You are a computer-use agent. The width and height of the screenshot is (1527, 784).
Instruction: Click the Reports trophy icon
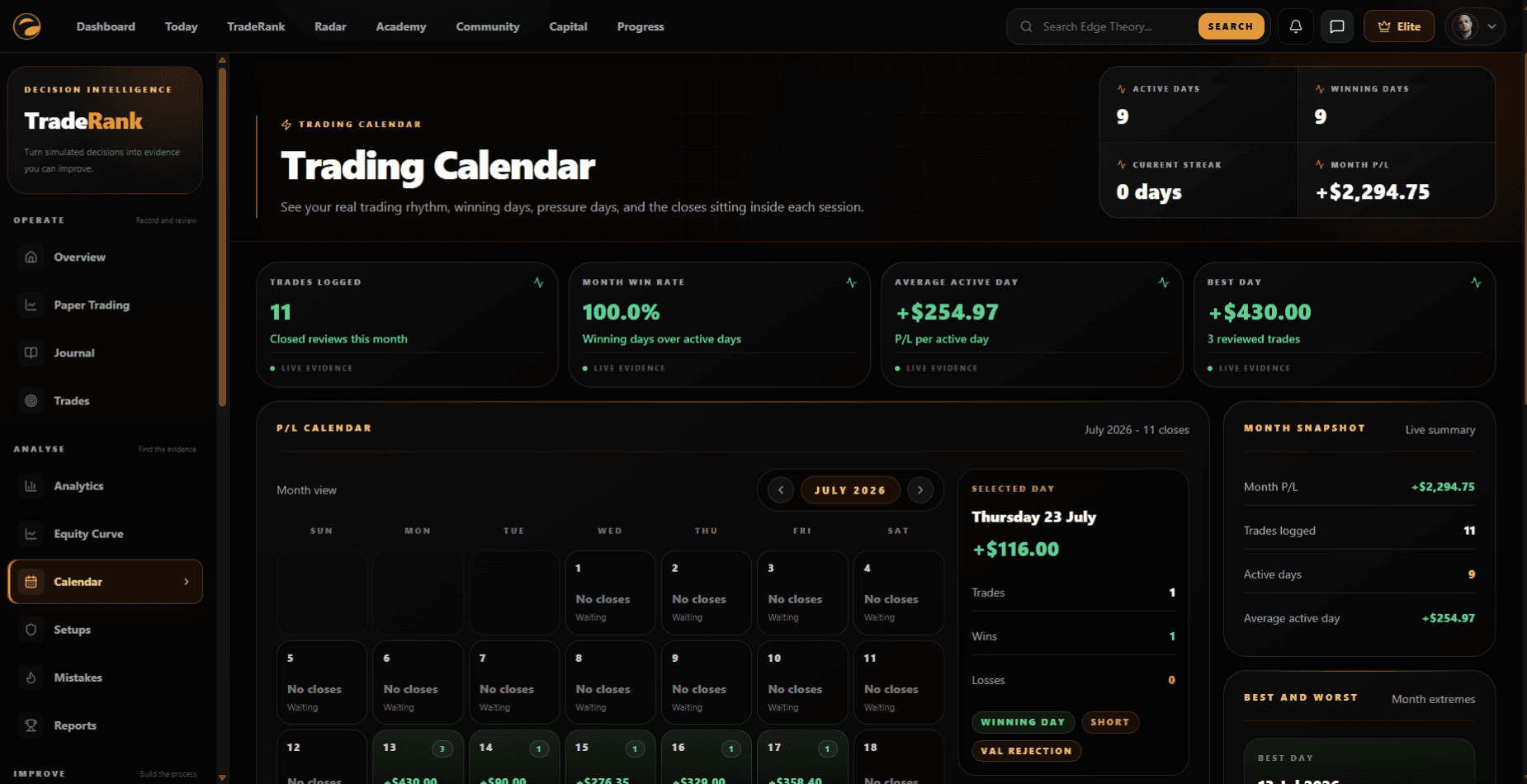(x=31, y=725)
